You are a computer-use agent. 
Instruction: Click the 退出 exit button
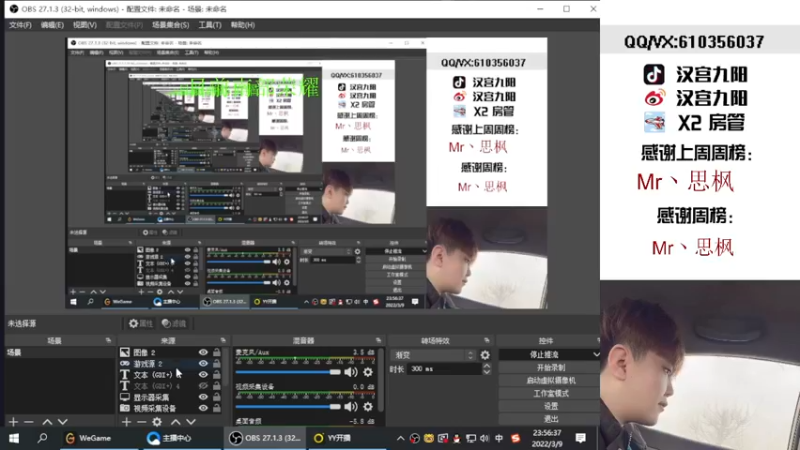(550, 419)
